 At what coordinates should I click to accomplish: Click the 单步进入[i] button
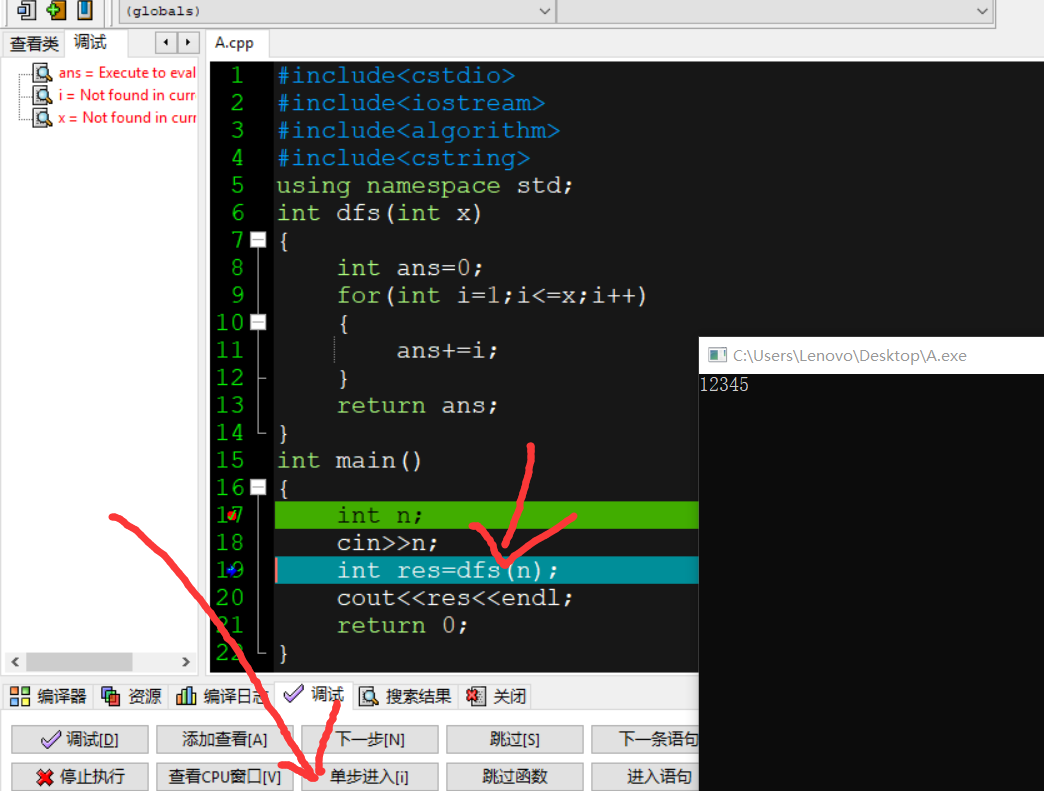tap(370, 776)
